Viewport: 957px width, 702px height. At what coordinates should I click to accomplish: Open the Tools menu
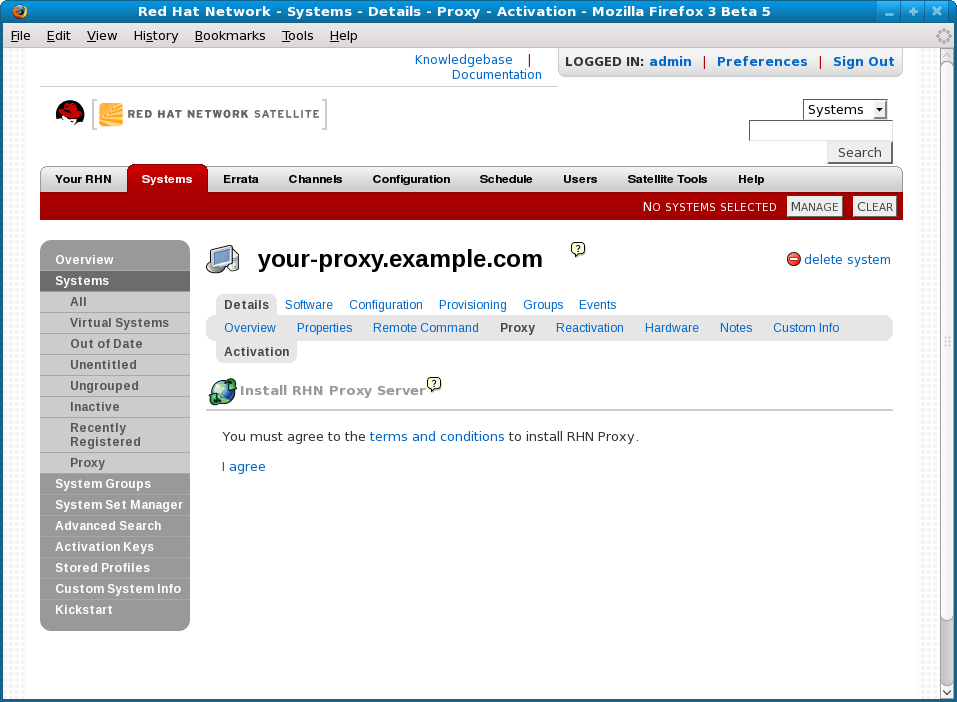[297, 36]
